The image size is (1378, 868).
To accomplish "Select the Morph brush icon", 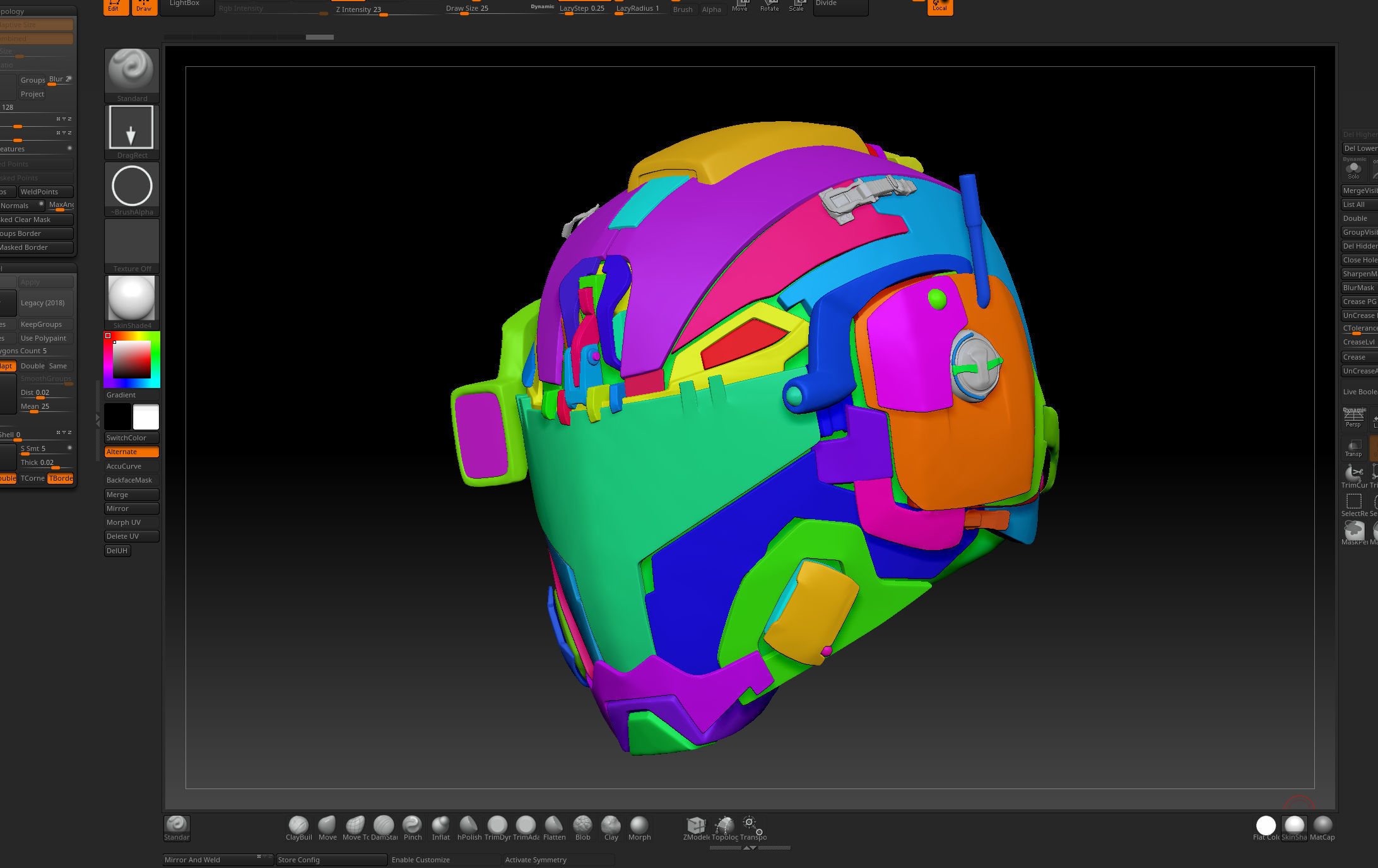I will coord(639,825).
